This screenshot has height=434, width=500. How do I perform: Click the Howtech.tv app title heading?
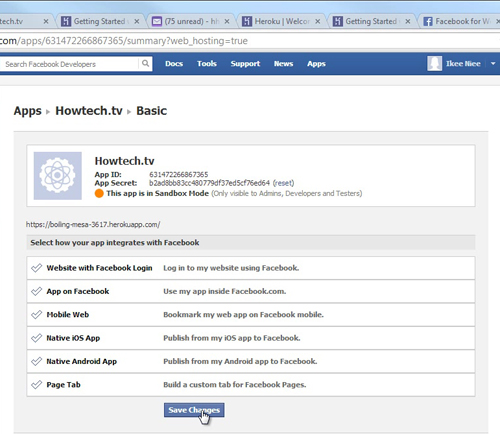(124, 161)
